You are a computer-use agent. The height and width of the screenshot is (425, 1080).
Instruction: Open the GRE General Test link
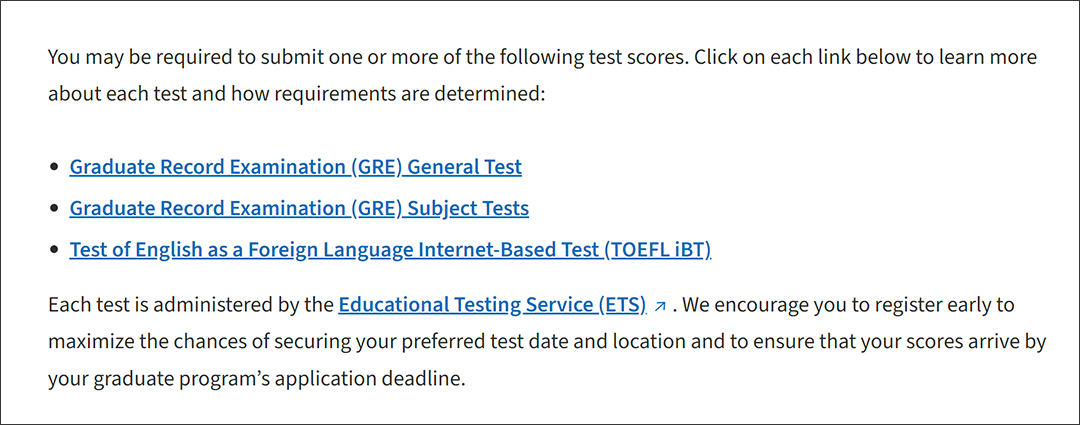(x=295, y=167)
